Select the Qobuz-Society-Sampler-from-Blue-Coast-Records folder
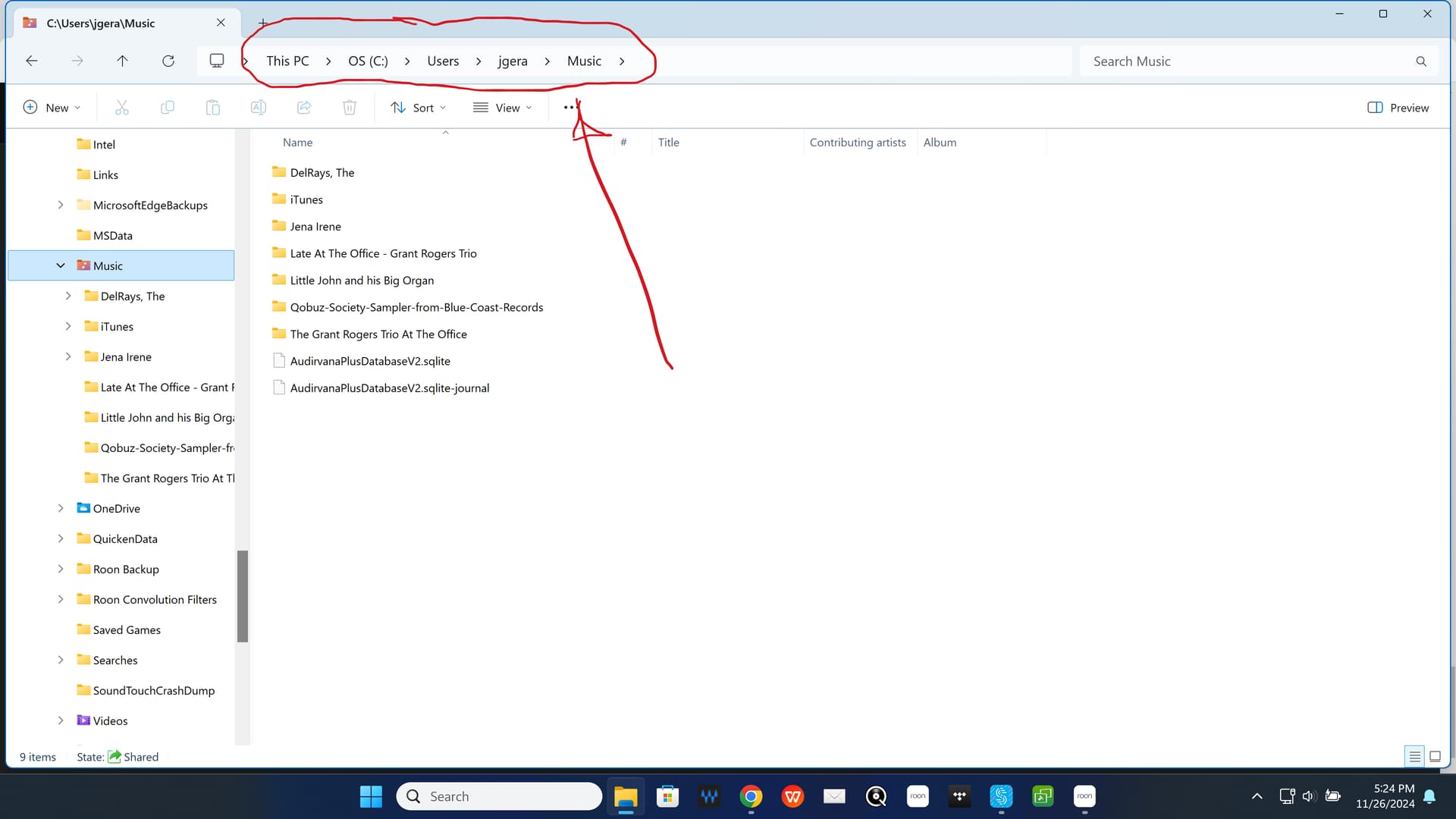The height and width of the screenshot is (819, 1456). pyautogui.click(x=416, y=307)
